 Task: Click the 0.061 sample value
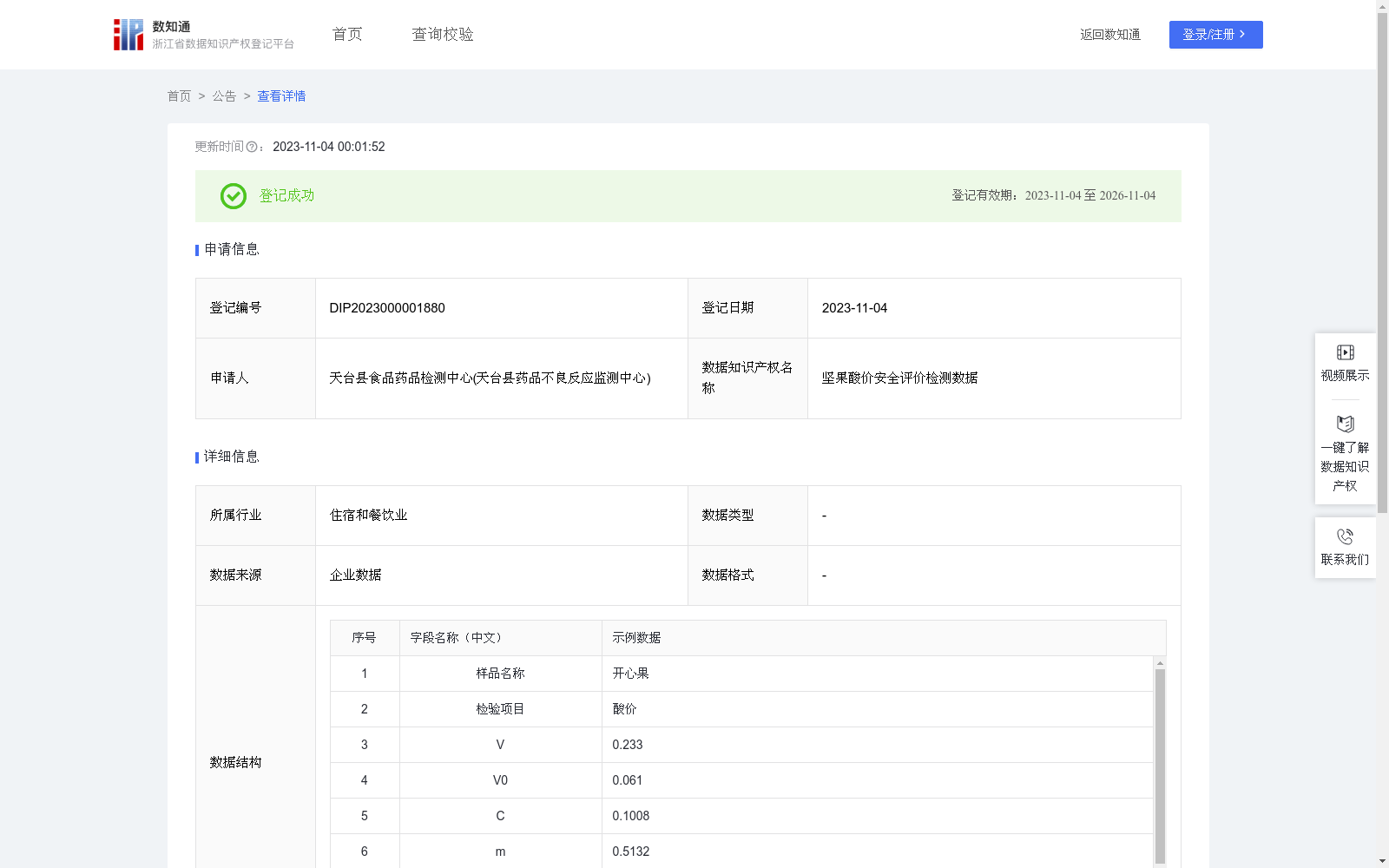628,780
